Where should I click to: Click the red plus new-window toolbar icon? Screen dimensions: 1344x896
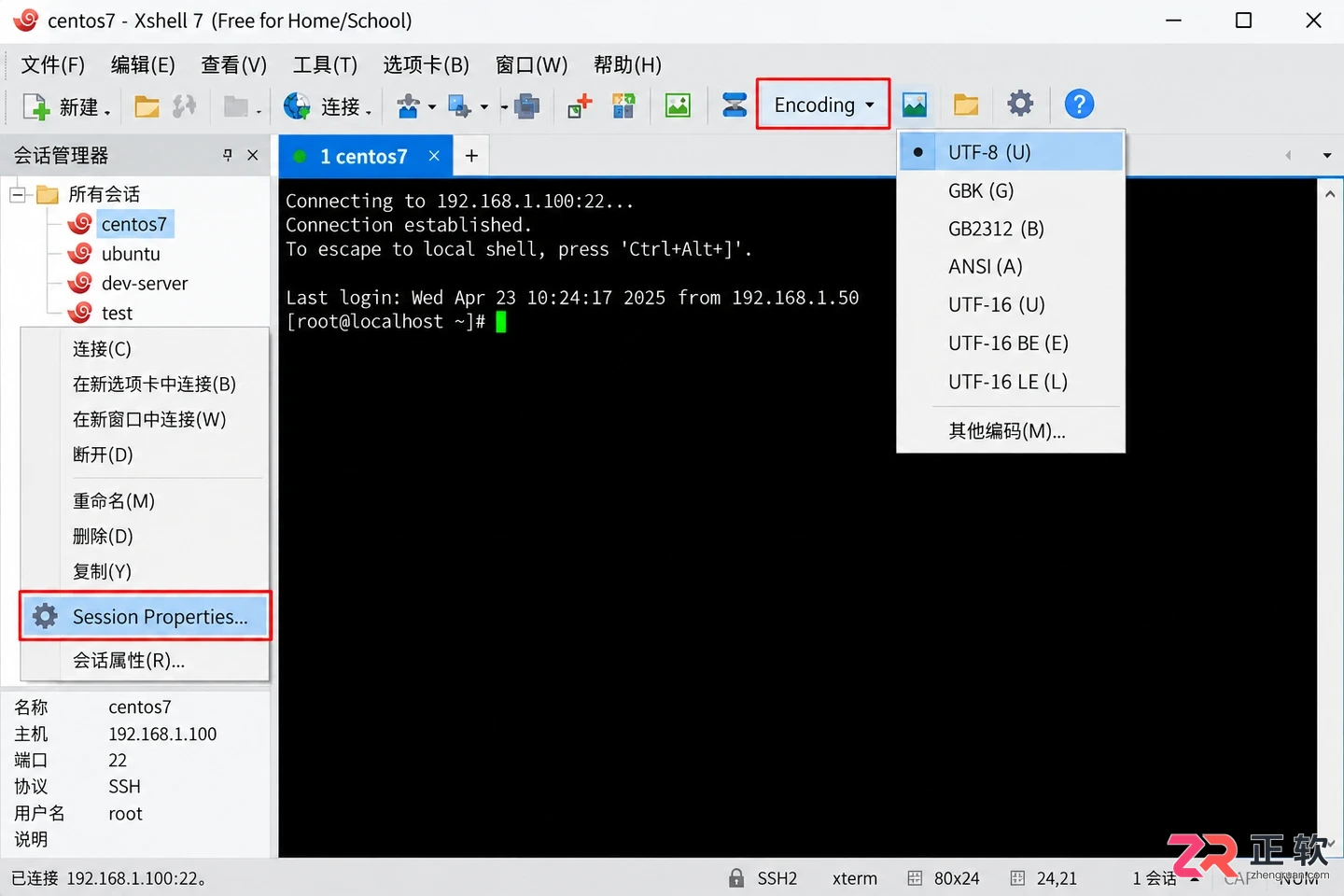tap(580, 105)
